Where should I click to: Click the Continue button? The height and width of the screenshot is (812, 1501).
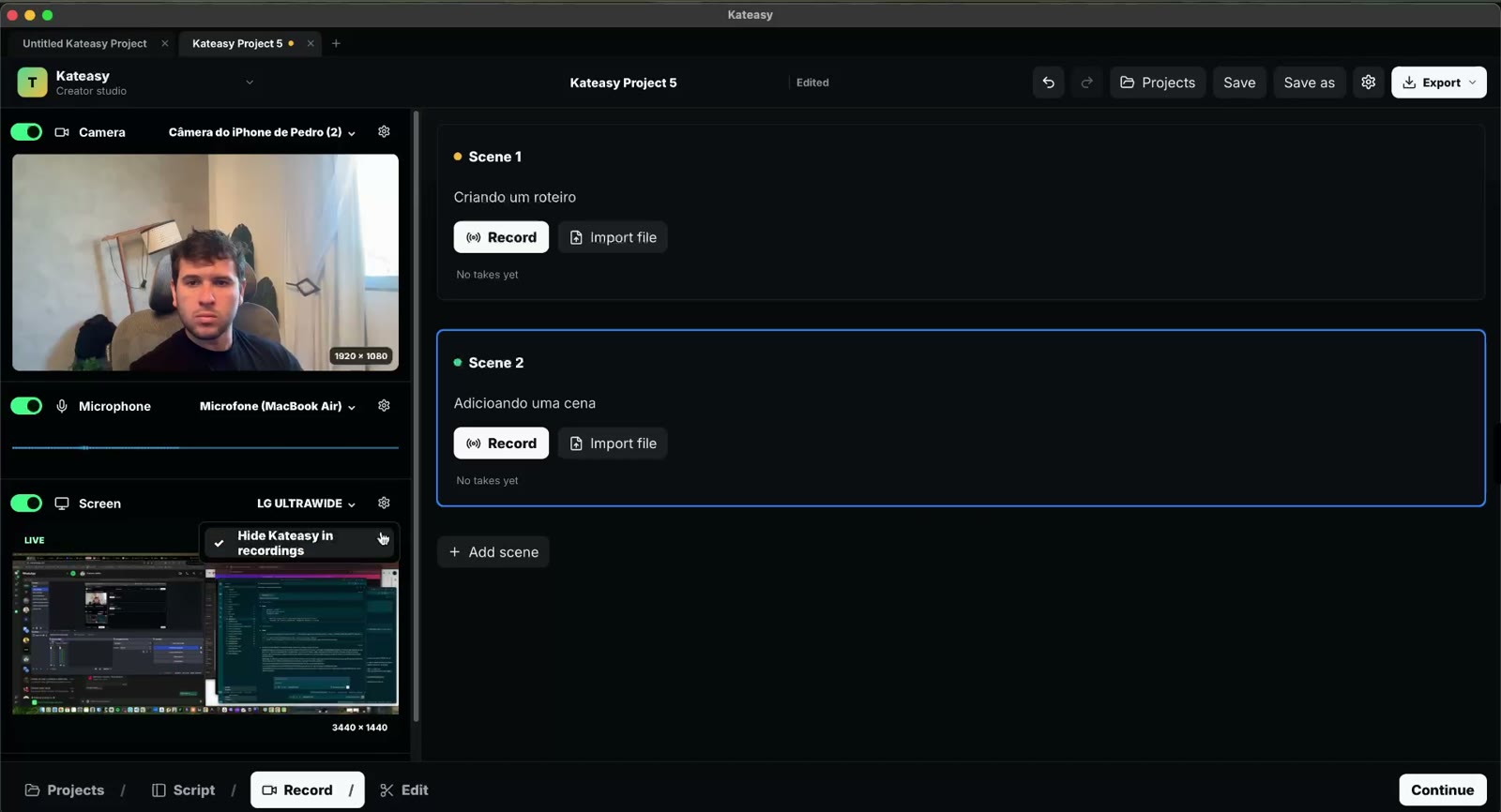pyautogui.click(x=1442, y=790)
